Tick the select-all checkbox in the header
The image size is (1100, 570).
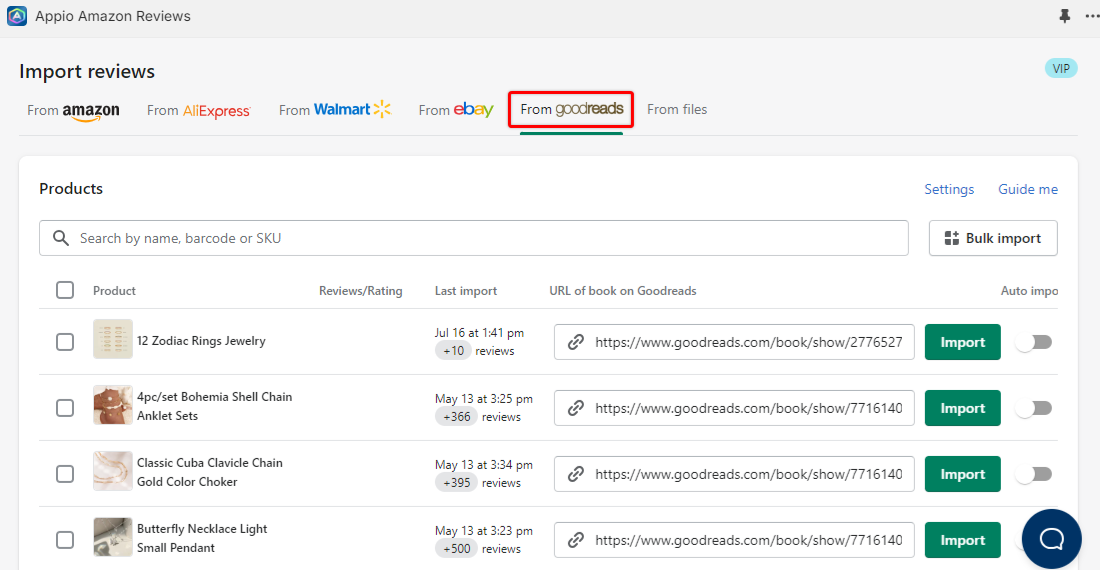pos(65,290)
